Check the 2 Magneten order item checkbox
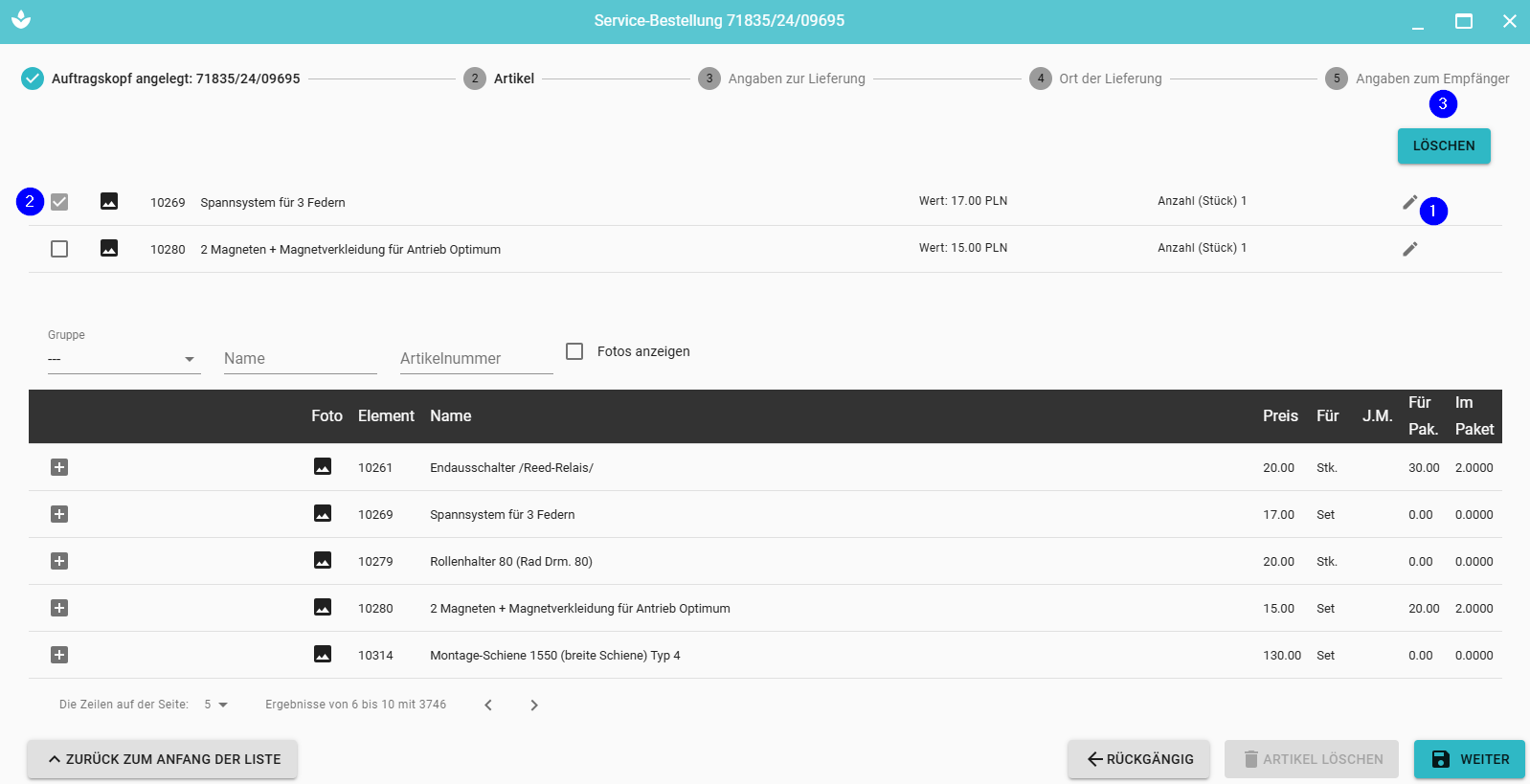Image resolution: width=1530 pixels, height=784 pixels. point(59,249)
